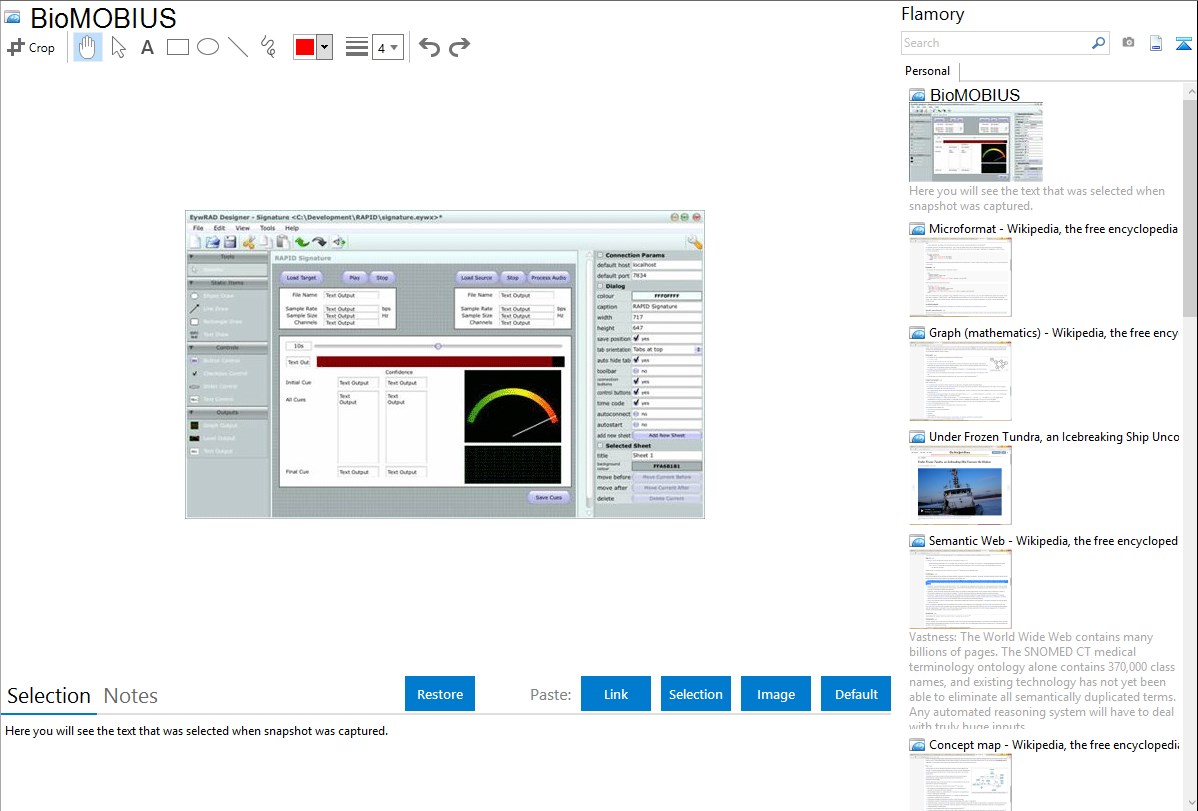Open the Under Frozen Tundra snapshot thumbnail
The image size is (1198, 811).
point(960,485)
